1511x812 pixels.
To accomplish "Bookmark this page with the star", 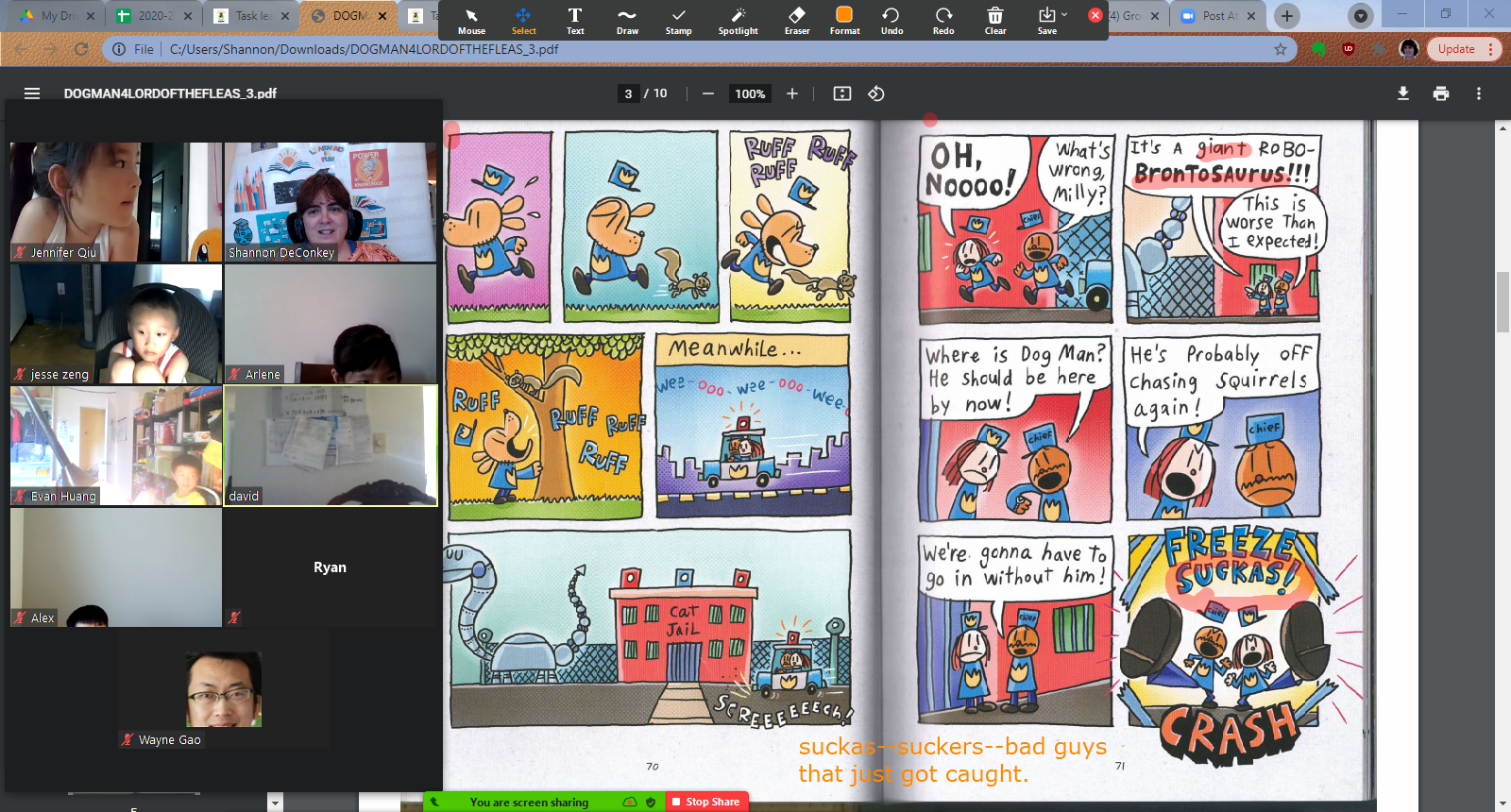I will (1281, 49).
